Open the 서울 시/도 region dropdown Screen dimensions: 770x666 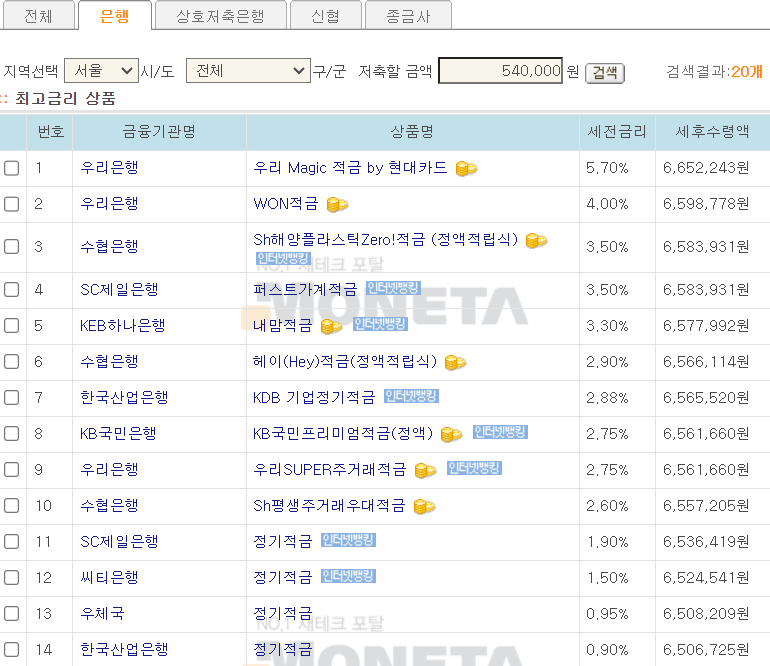102,71
